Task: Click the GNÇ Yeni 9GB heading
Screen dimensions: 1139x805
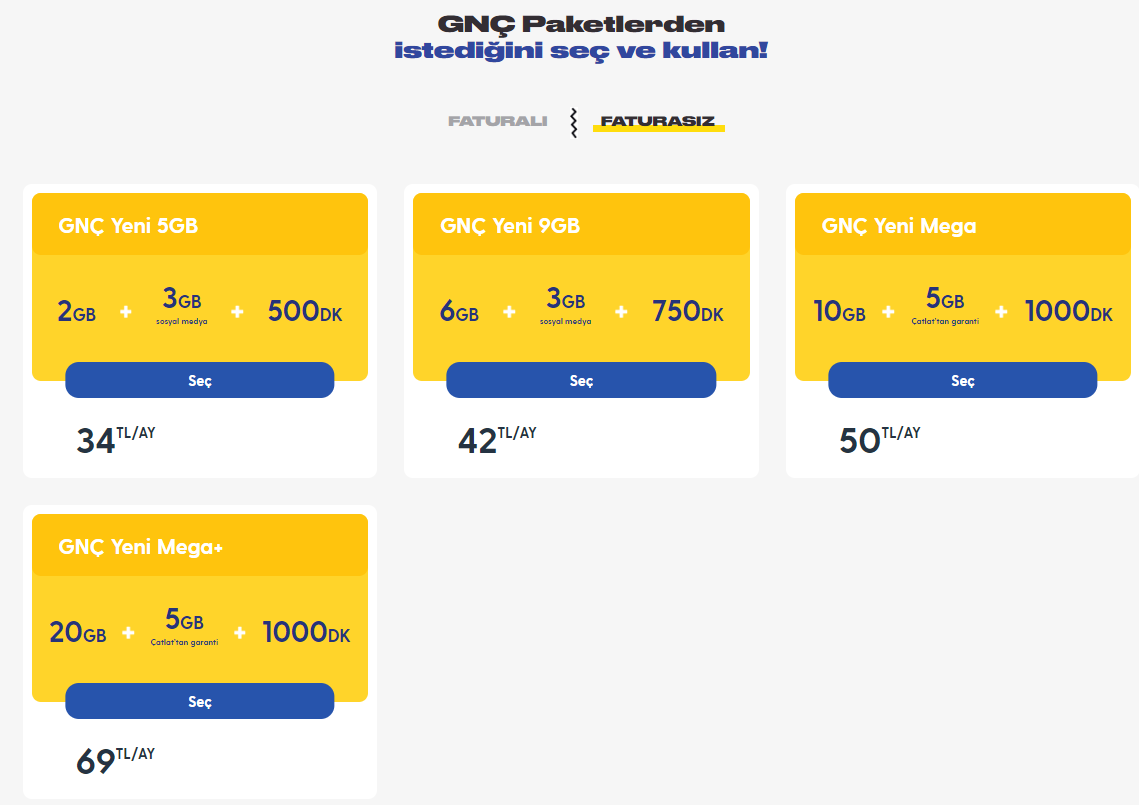Action: 510,226
